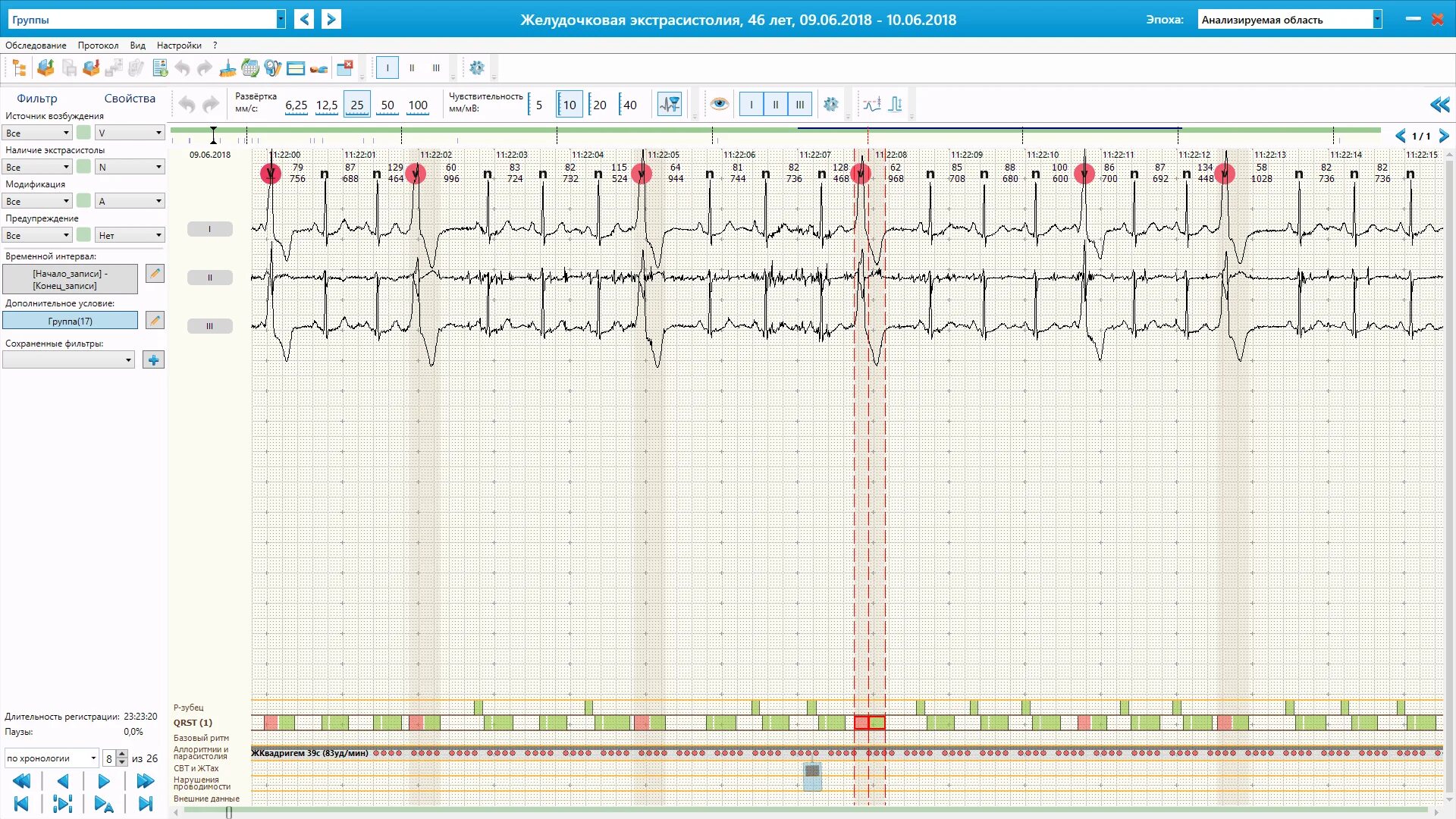Open the N value dropdown
Viewport: 1456px width, 819px height.
tap(130, 167)
